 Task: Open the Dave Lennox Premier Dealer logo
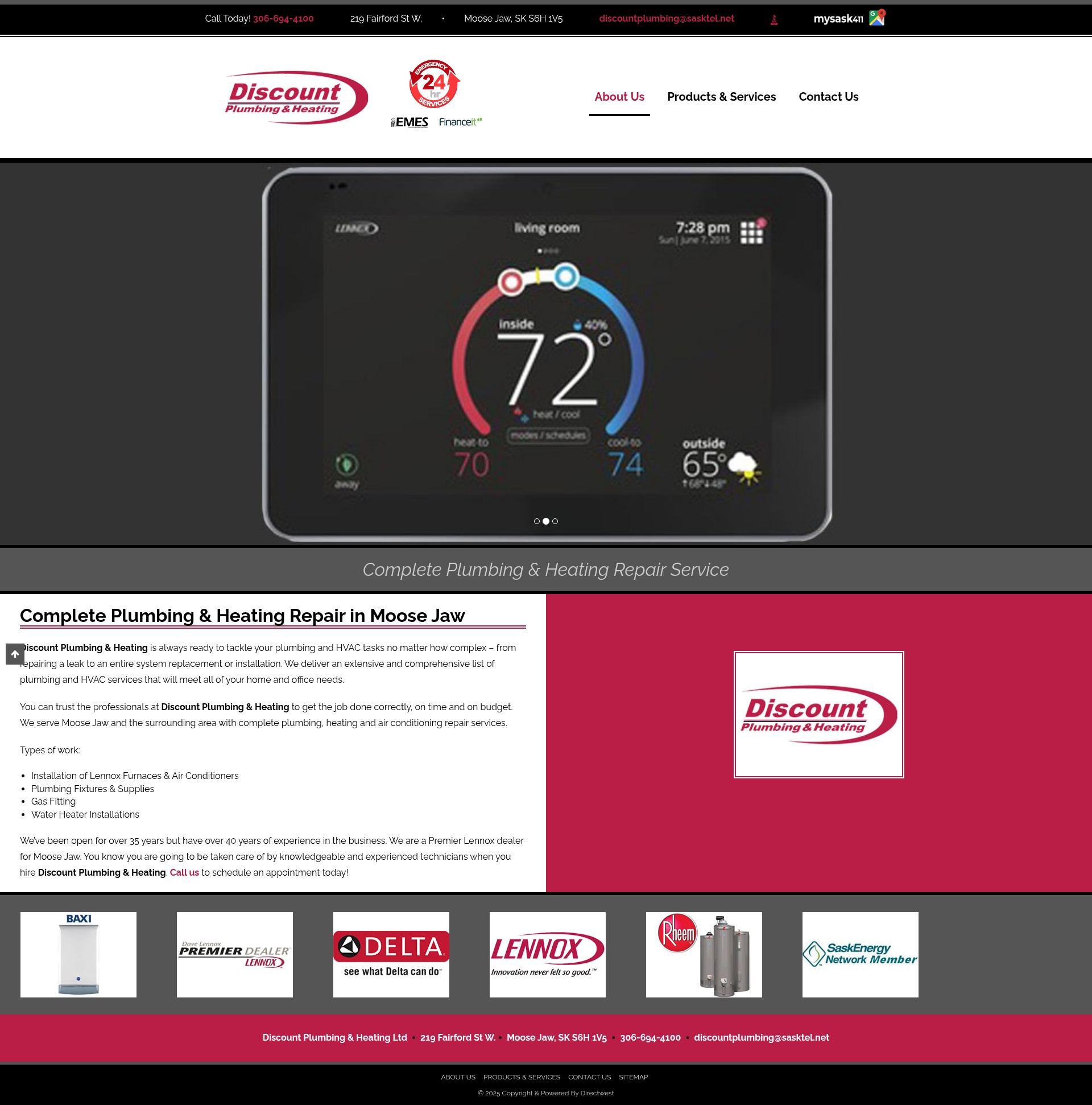[x=234, y=955]
